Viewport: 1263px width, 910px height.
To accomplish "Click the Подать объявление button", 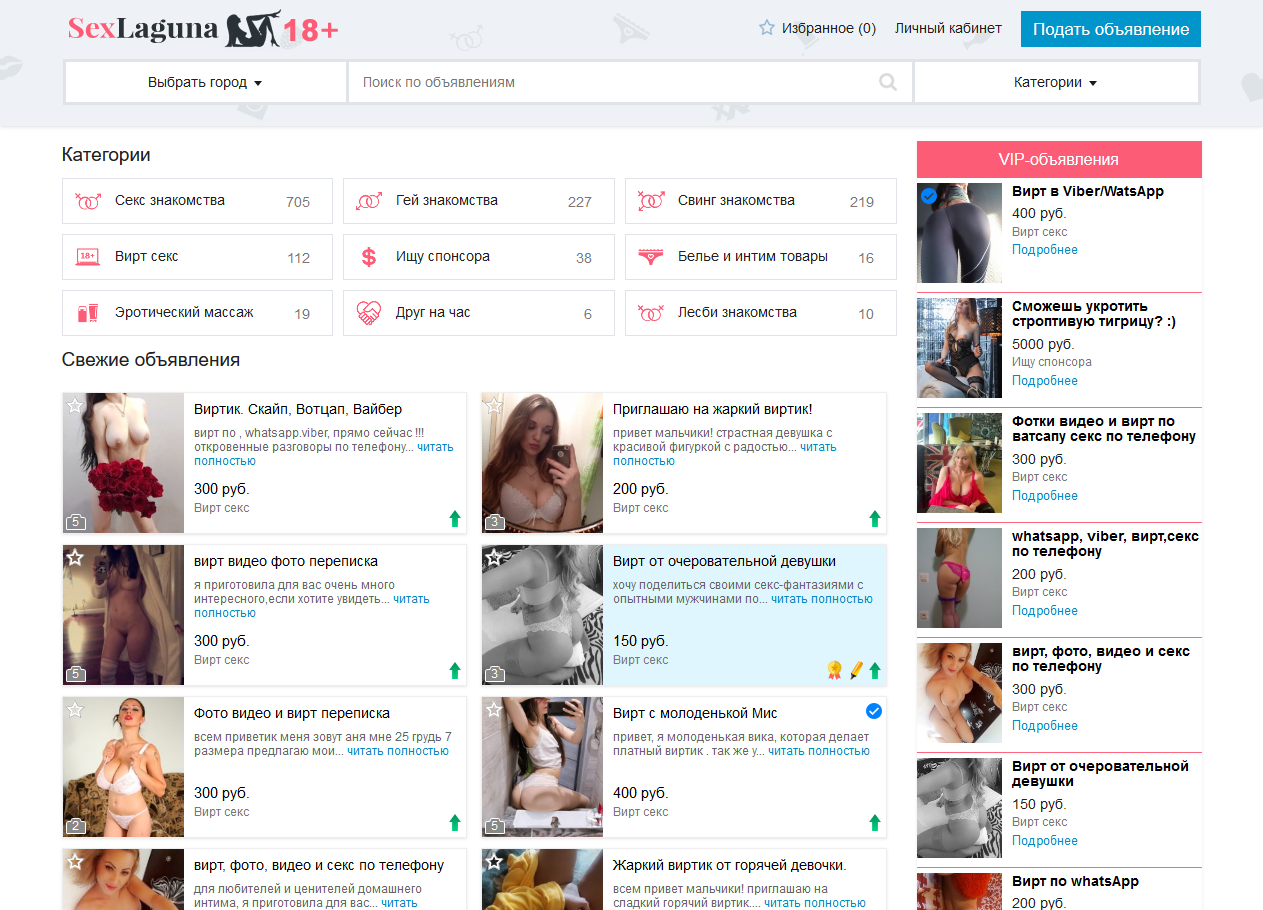I will [x=1110, y=29].
